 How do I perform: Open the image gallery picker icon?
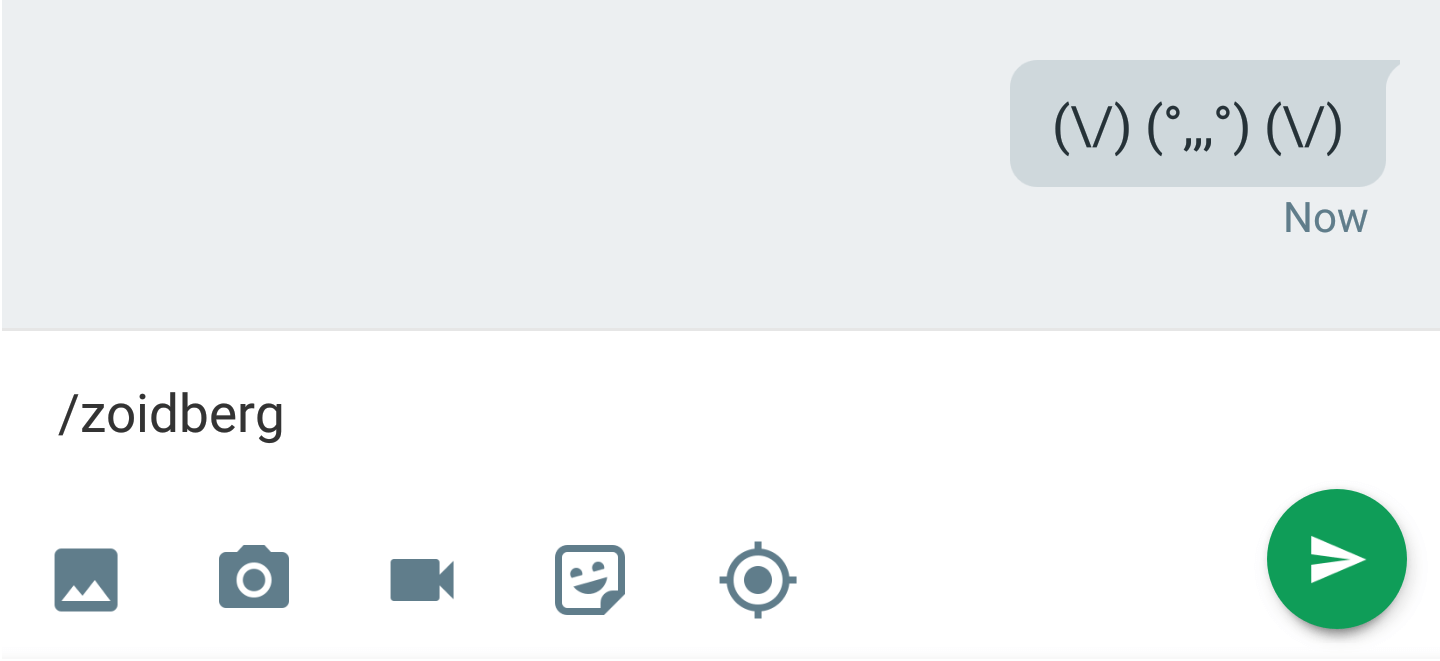pyautogui.click(x=86, y=579)
